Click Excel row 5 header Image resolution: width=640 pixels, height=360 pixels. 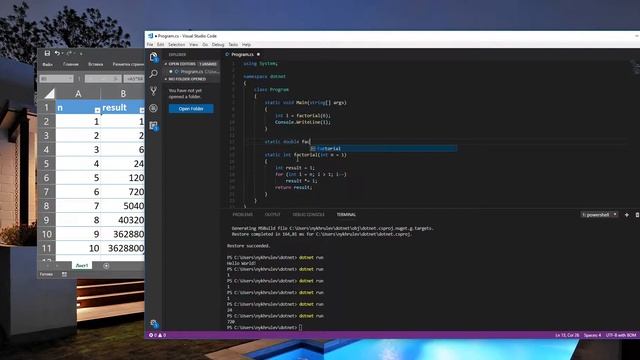point(47,164)
